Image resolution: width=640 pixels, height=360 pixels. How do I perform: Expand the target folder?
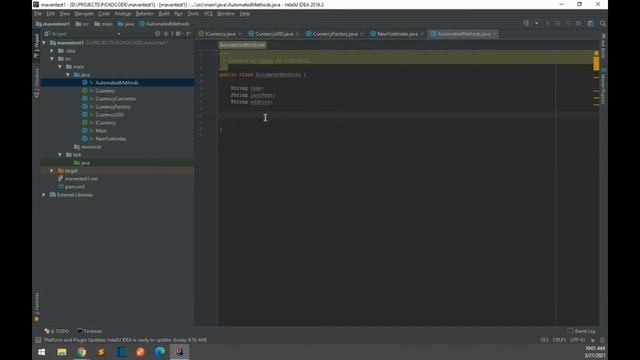pos(52,171)
